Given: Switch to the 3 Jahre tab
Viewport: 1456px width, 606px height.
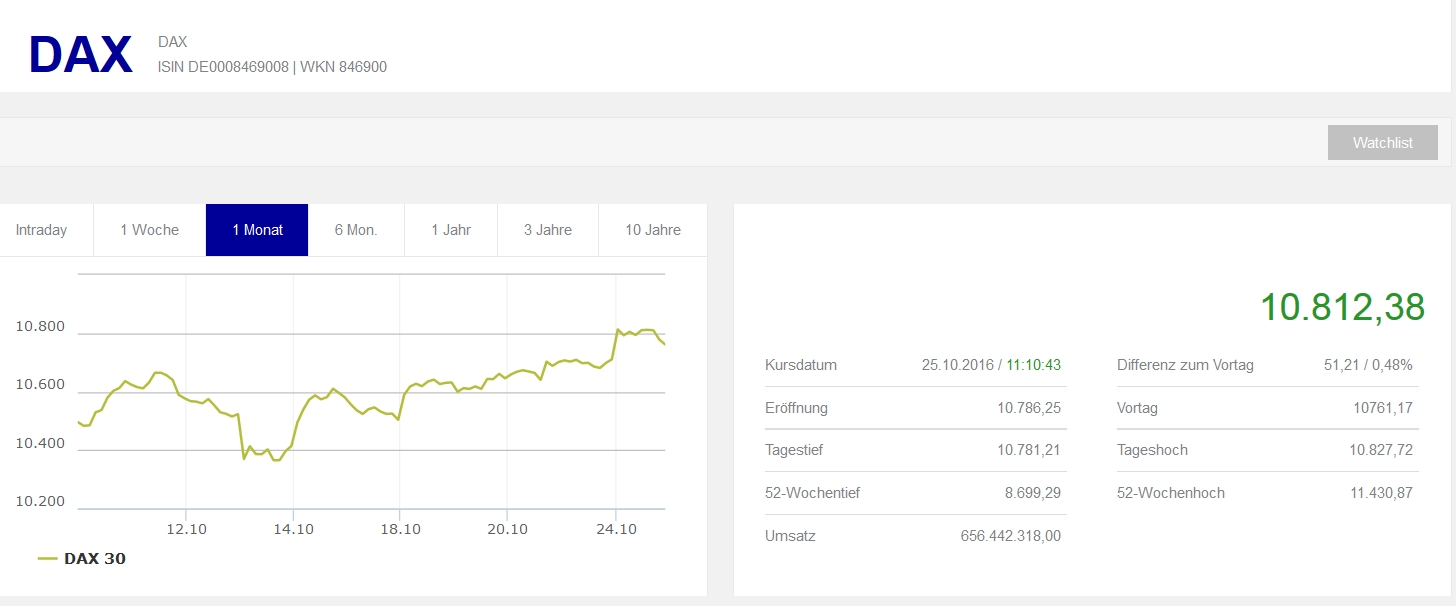Looking at the screenshot, I should coord(548,230).
